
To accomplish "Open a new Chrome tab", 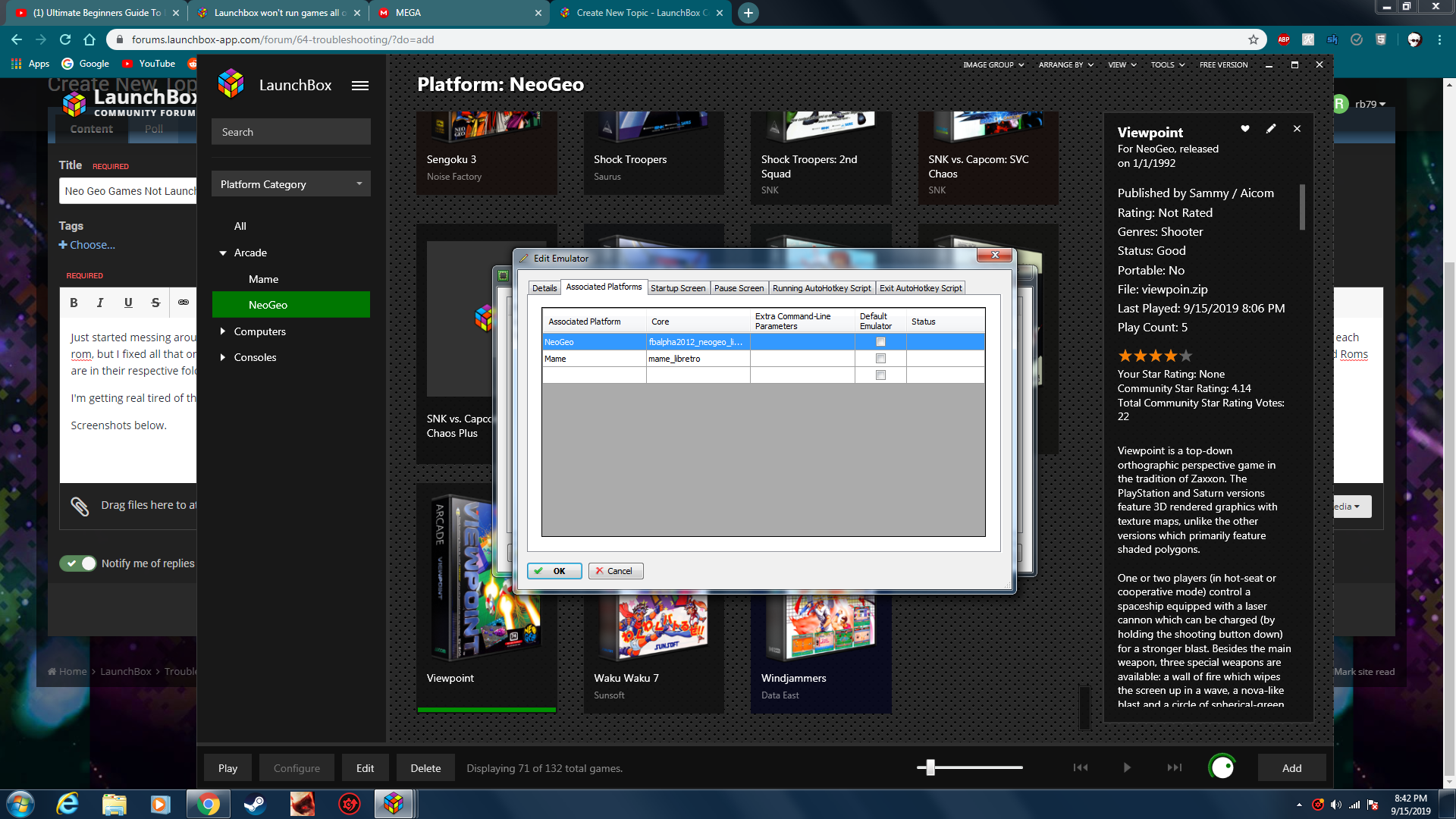I will pos(748,13).
